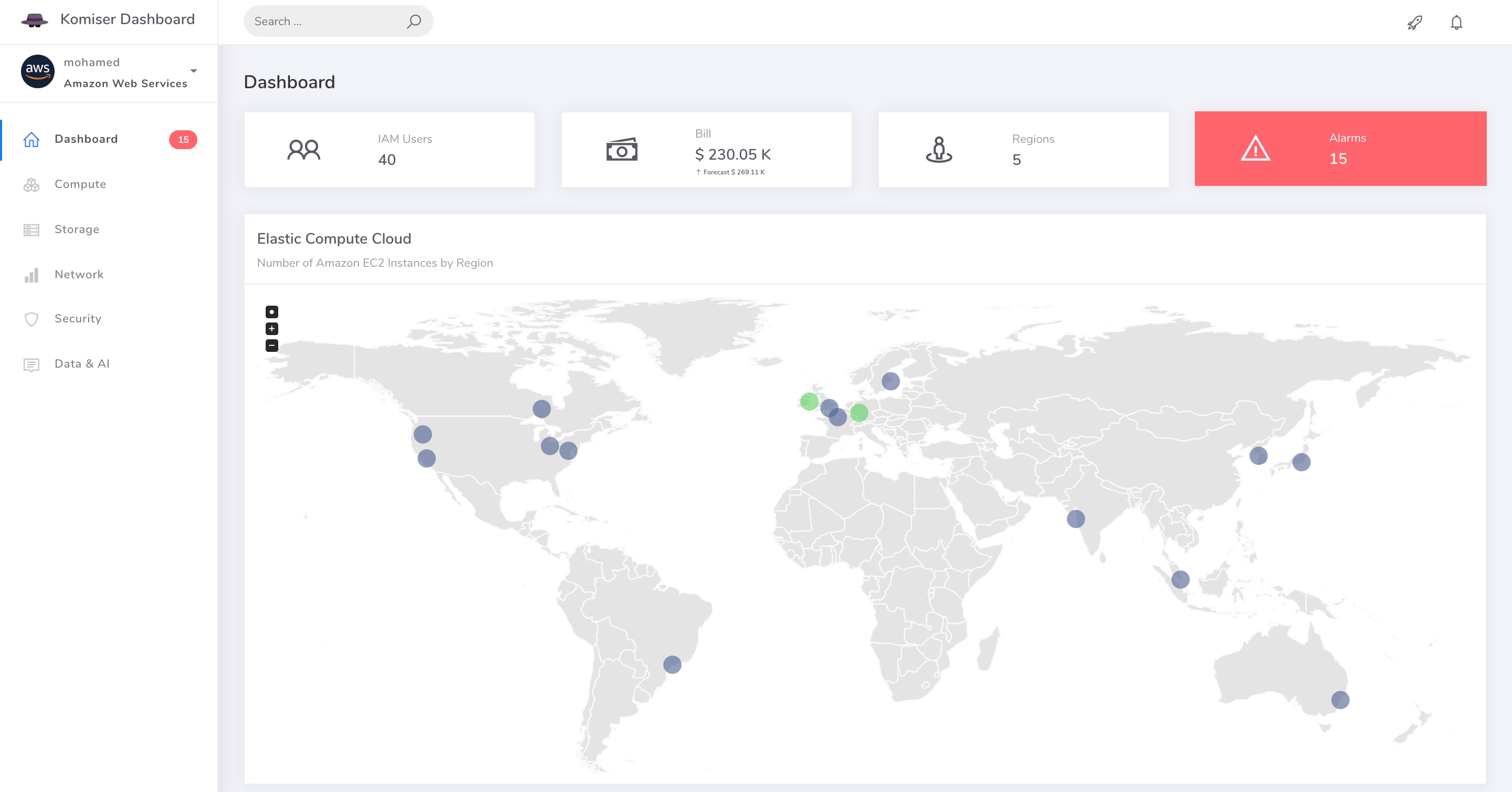The width and height of the screenshot is (1512, 792).
Task: Open the Compute section
Action: pyautogui.click(x=80, y=184)
